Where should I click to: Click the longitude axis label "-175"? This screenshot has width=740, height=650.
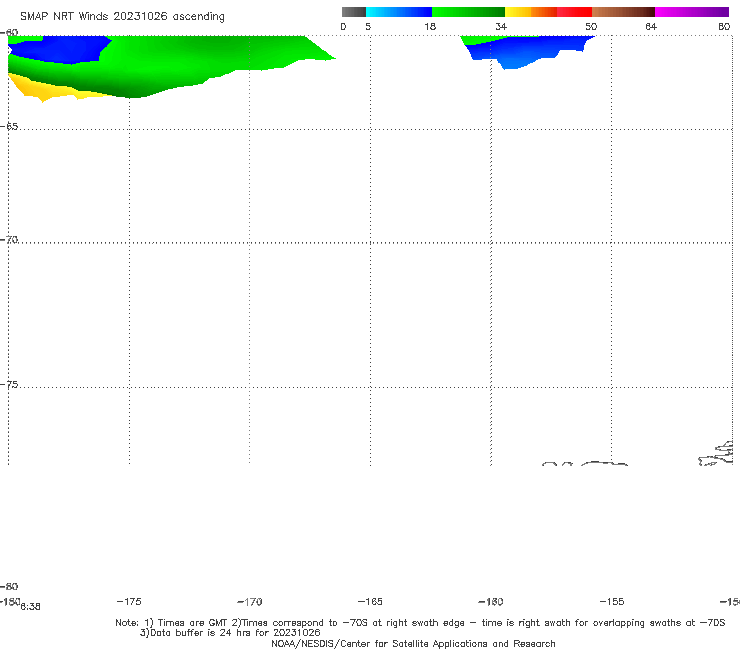point(129,601)
